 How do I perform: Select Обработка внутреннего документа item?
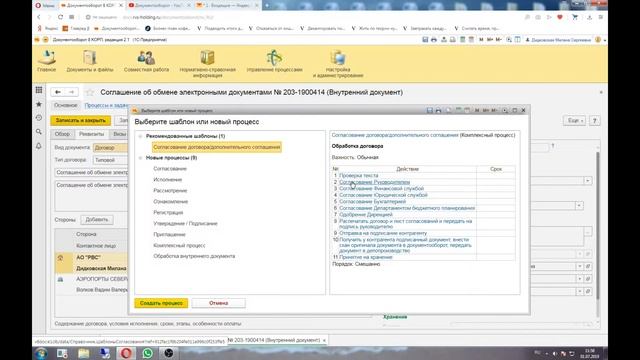point(194,256)
